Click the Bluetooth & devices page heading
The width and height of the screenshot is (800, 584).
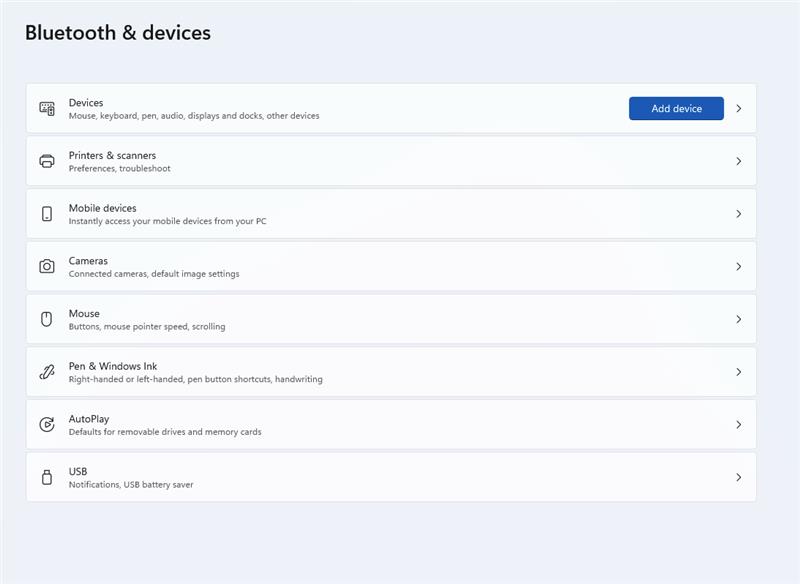click(x=118, y=33)
